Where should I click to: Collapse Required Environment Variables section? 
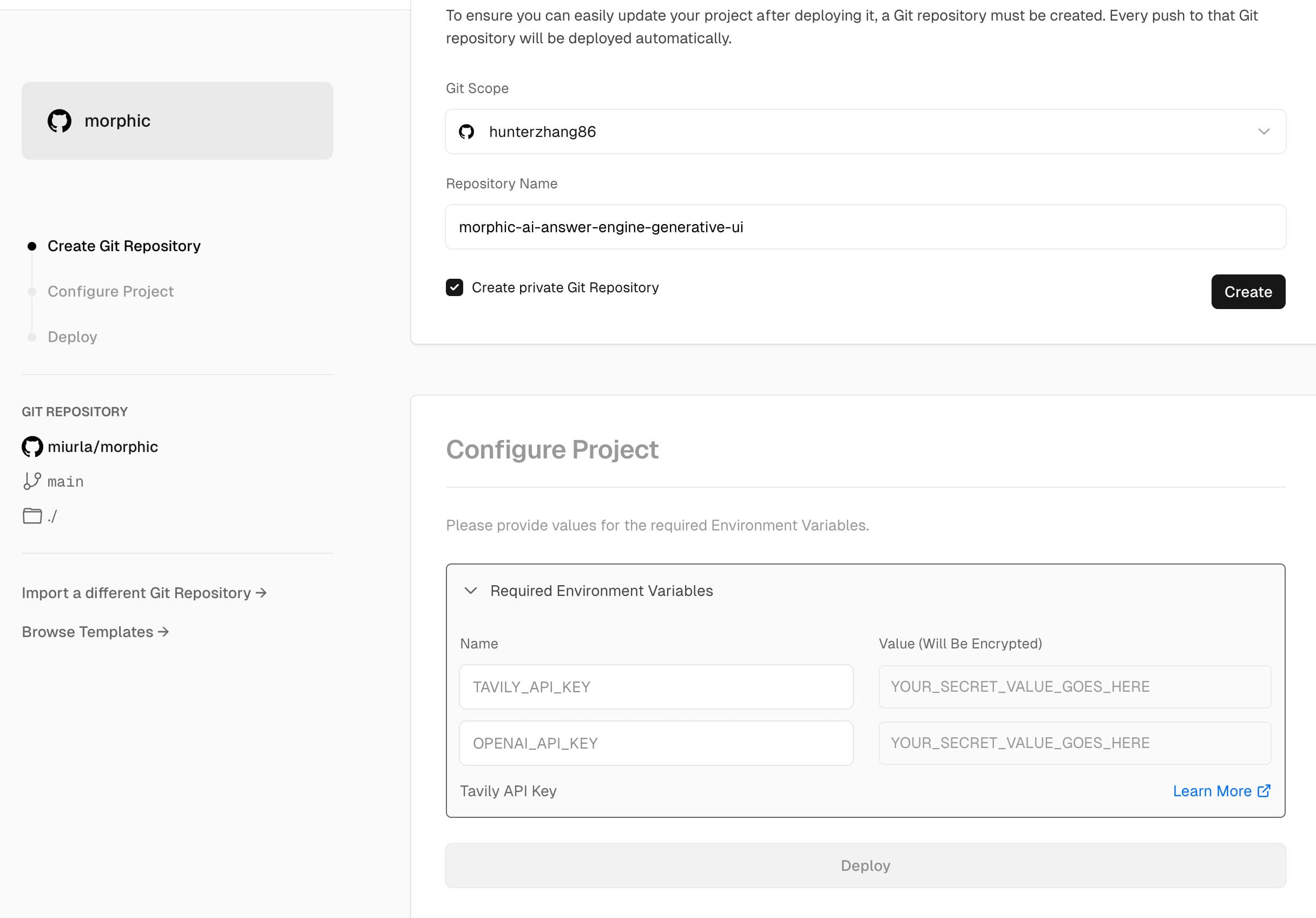pos(471,591)
